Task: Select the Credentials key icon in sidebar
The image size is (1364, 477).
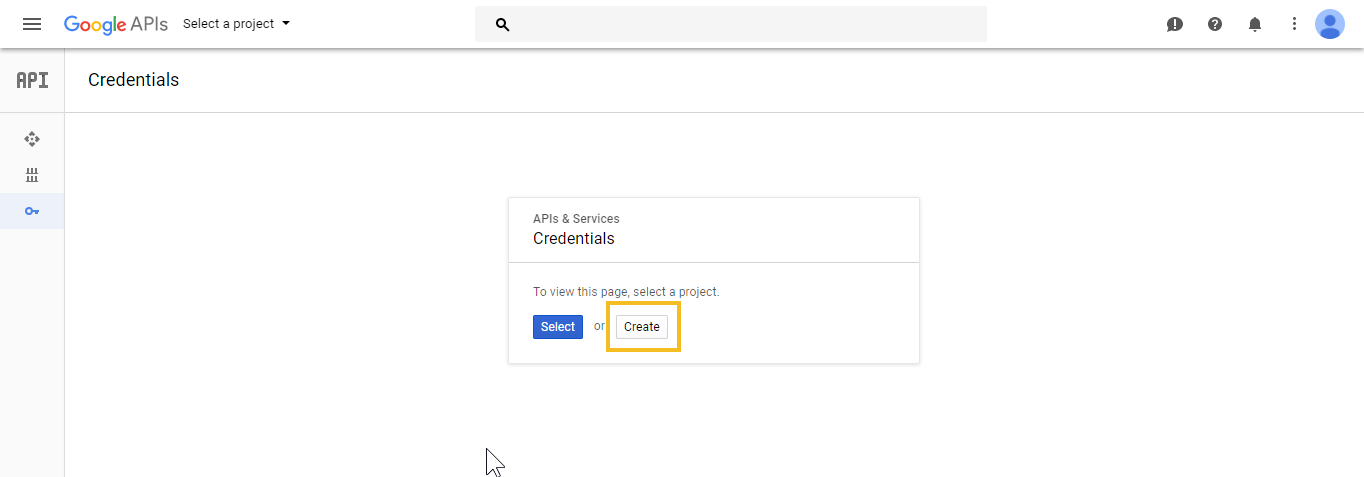Action: [x=32, y=211]
